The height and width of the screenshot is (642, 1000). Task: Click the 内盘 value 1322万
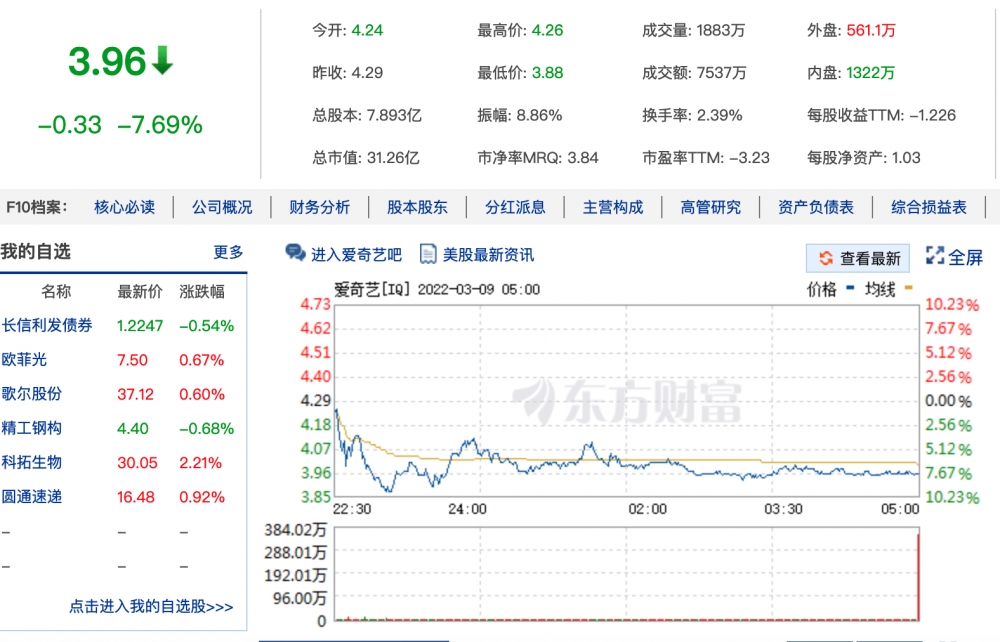coord(871,73)
